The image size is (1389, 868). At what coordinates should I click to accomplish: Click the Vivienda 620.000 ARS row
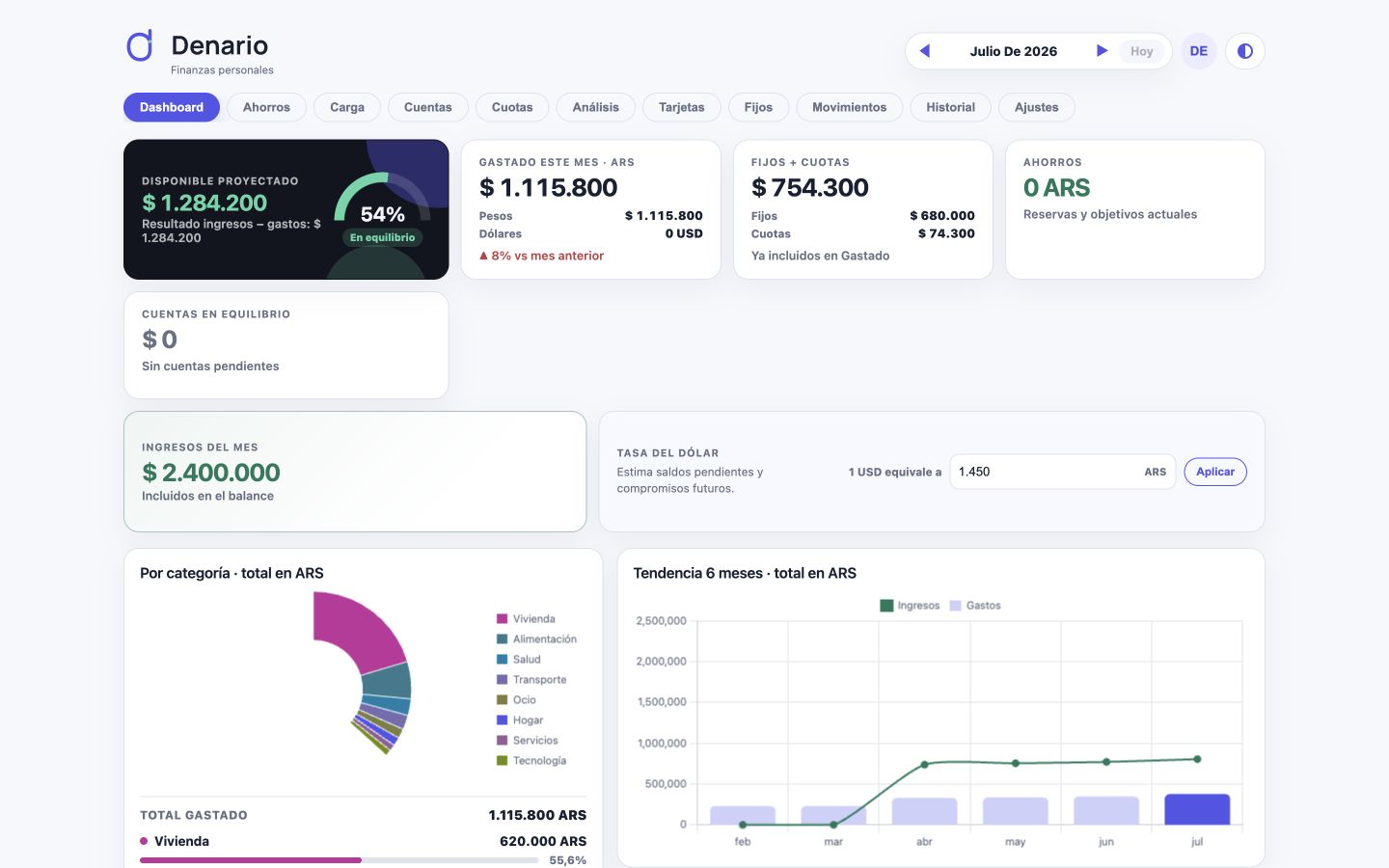coord(363,841)
